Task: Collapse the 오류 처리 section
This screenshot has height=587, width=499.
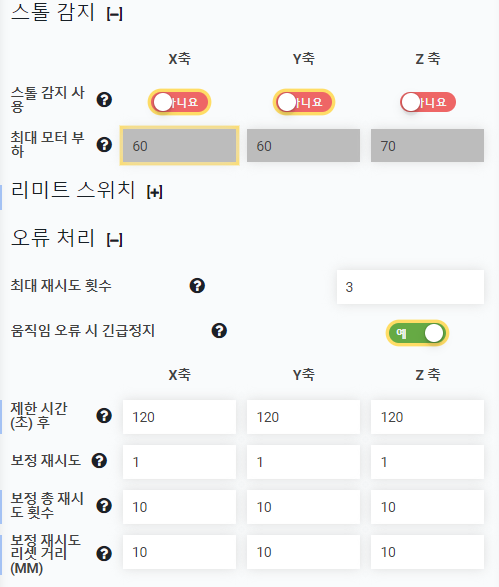Action: pos(115,240)
